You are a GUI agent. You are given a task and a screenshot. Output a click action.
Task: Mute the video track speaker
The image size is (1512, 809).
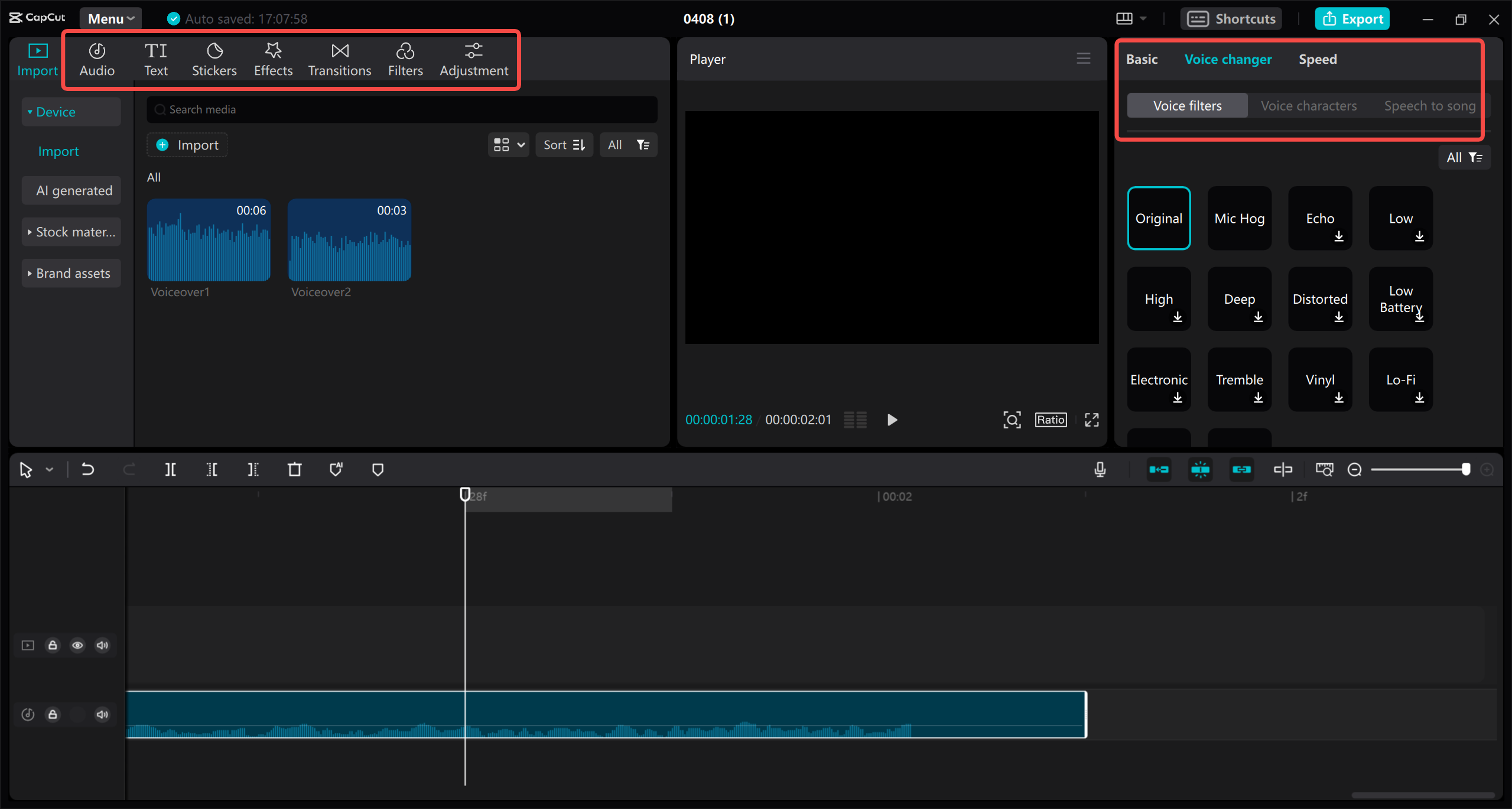(102, 645)
